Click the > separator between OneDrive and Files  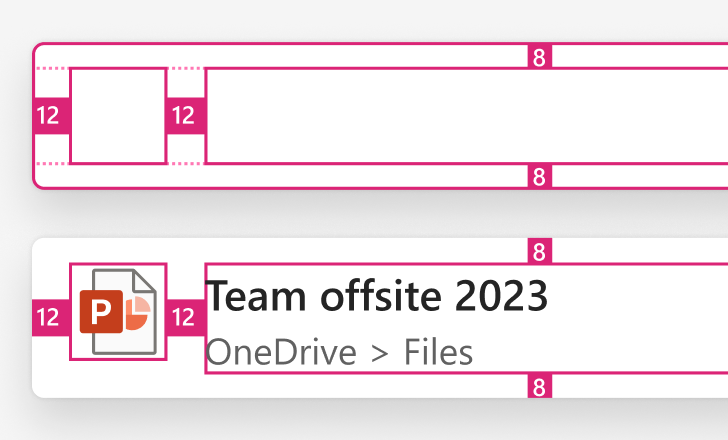point(380,354)
